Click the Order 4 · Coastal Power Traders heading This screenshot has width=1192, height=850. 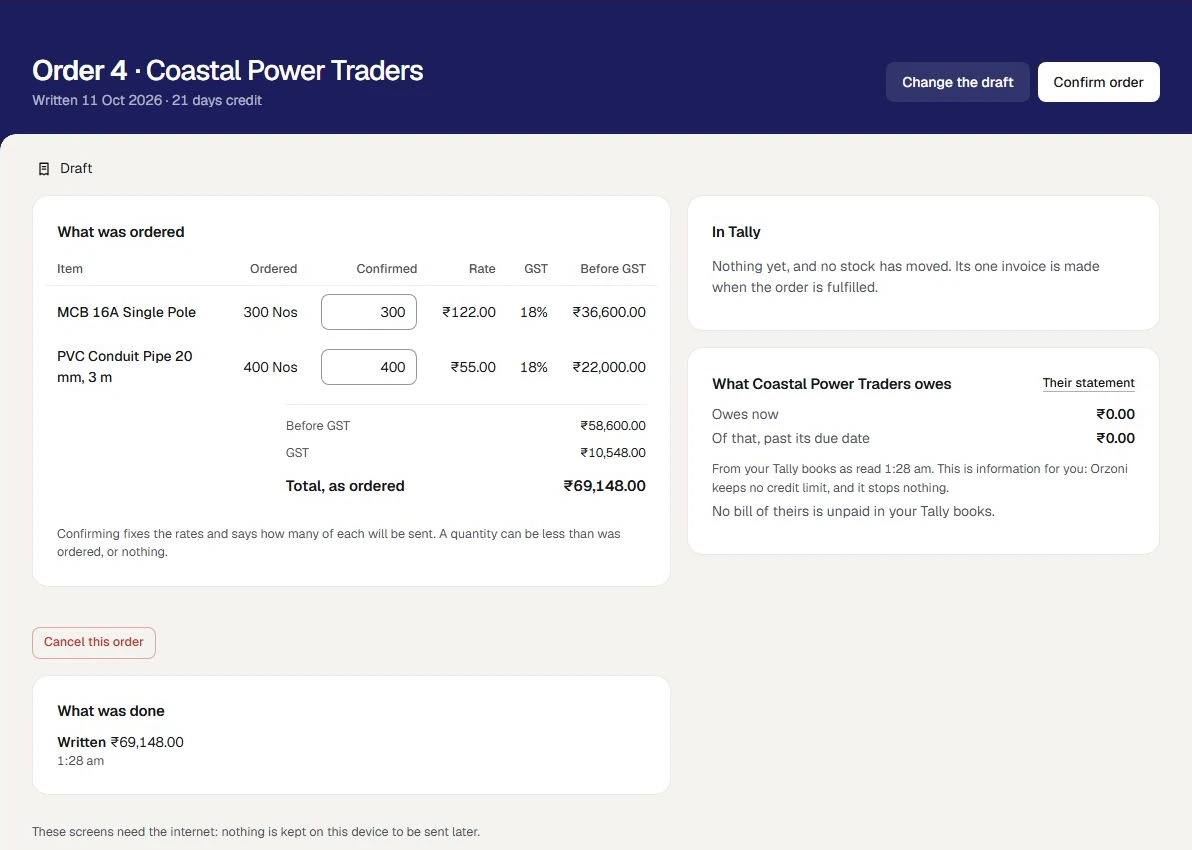227,71
